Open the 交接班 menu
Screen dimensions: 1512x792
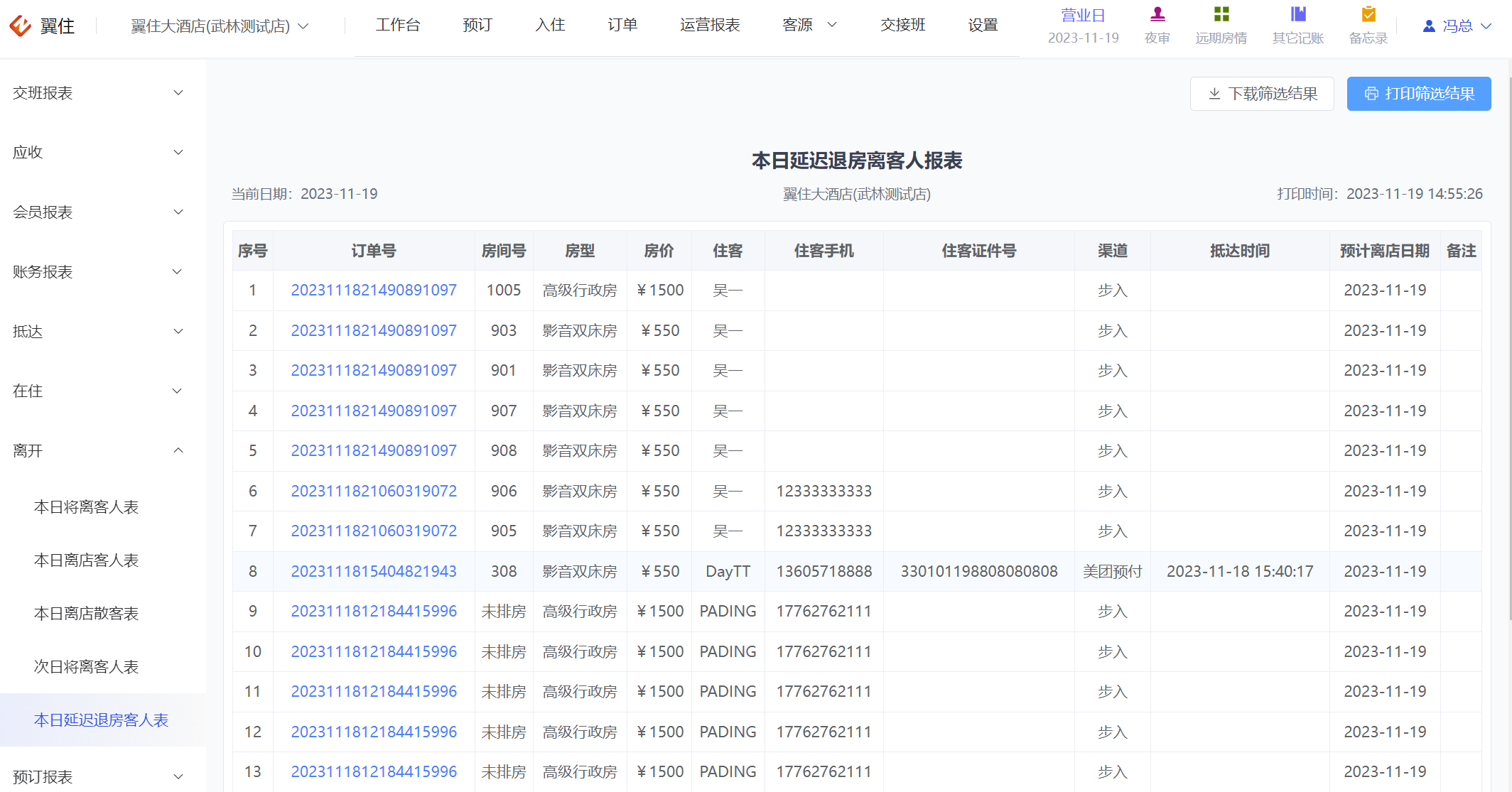[903, 25]
